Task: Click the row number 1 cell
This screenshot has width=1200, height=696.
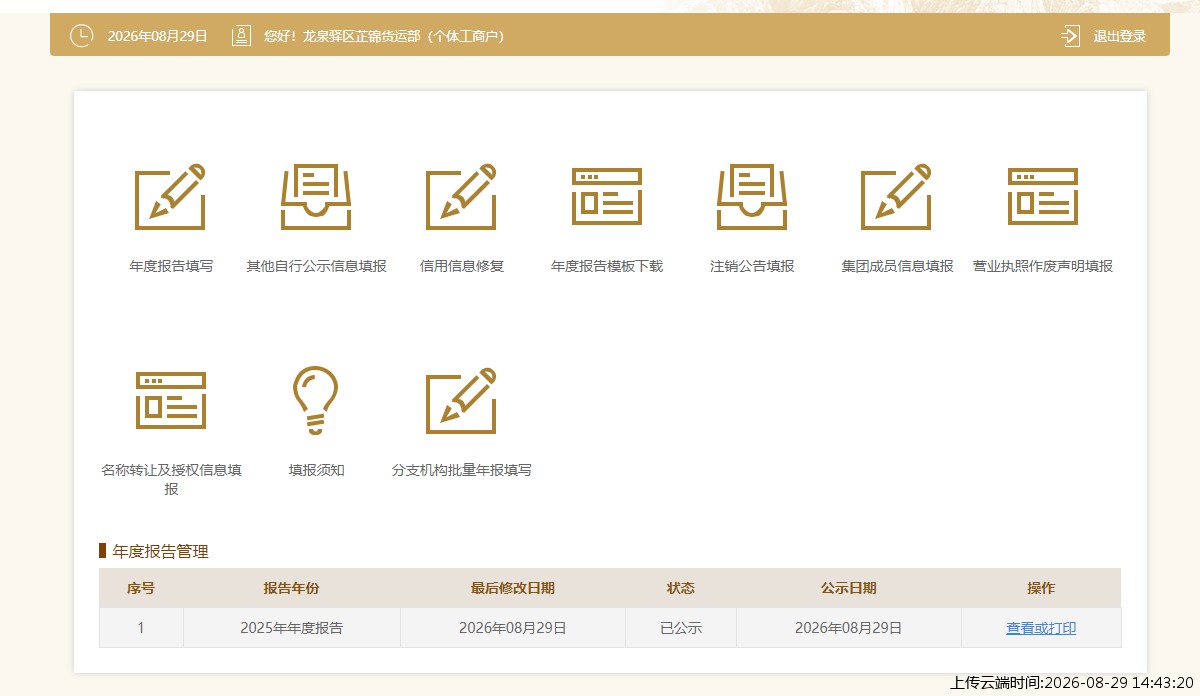Action: tap(141, 628)
